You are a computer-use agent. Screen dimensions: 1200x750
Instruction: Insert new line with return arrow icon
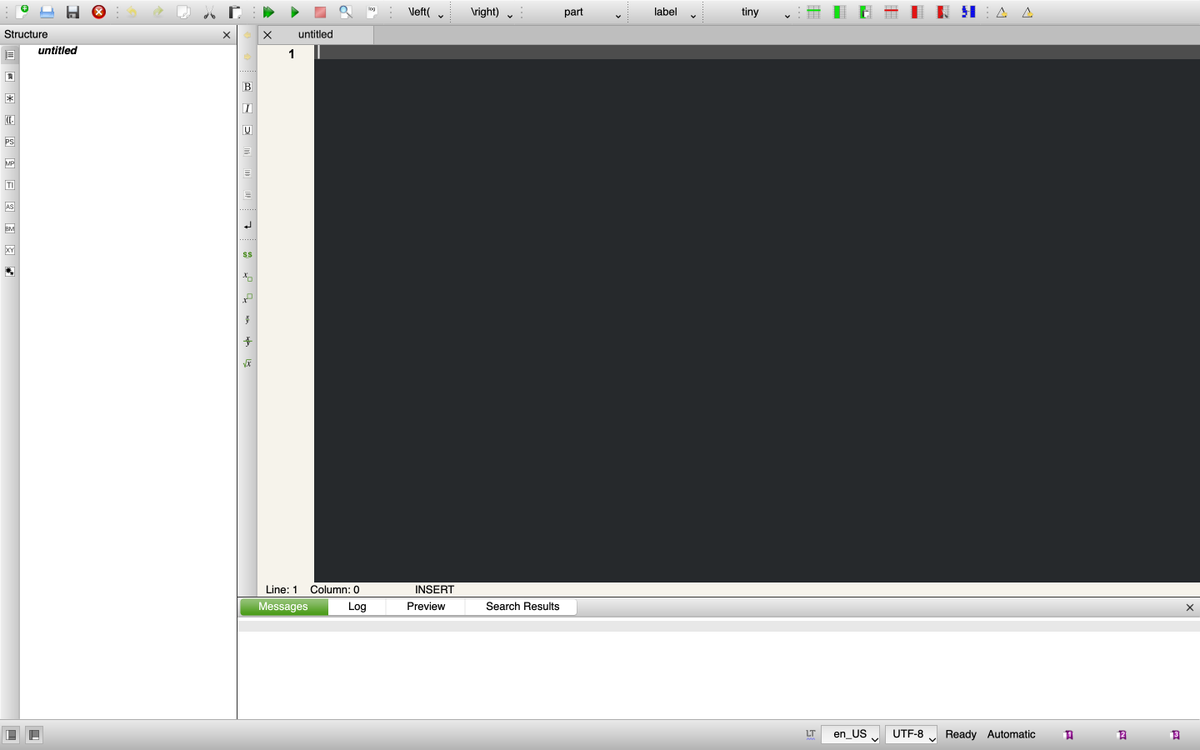(x=247, y=227)
